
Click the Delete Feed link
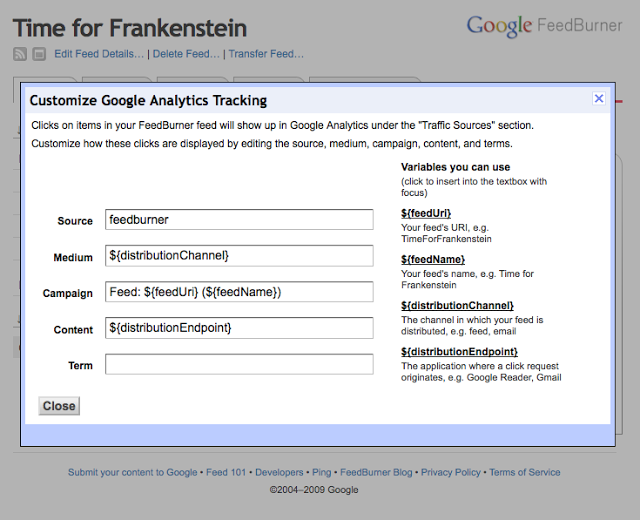(x=186, y=54)
